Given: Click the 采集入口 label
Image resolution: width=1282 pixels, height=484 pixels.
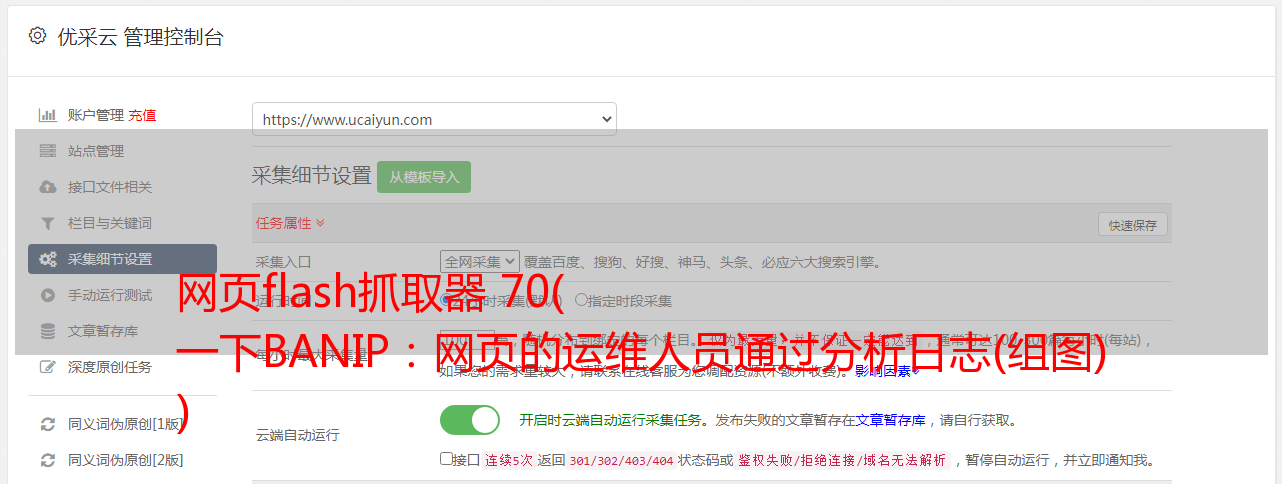Looking at the screenshot, I should tap(284, 262).
